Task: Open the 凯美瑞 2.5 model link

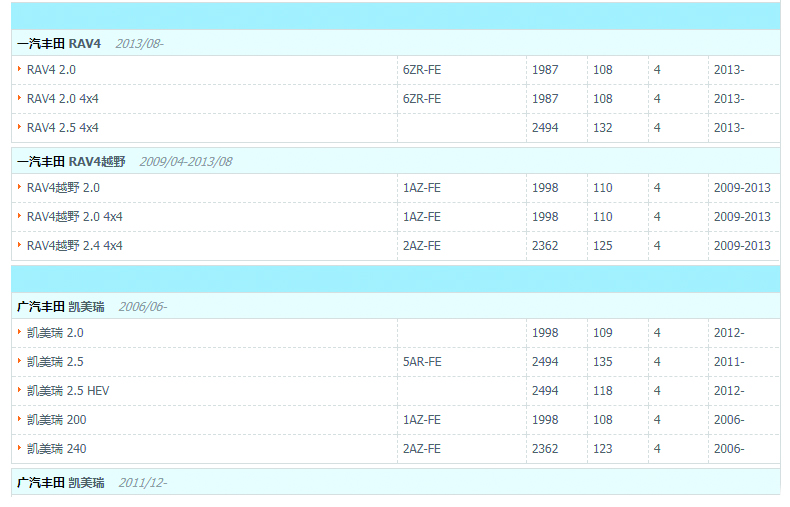Action: point(55,362)
